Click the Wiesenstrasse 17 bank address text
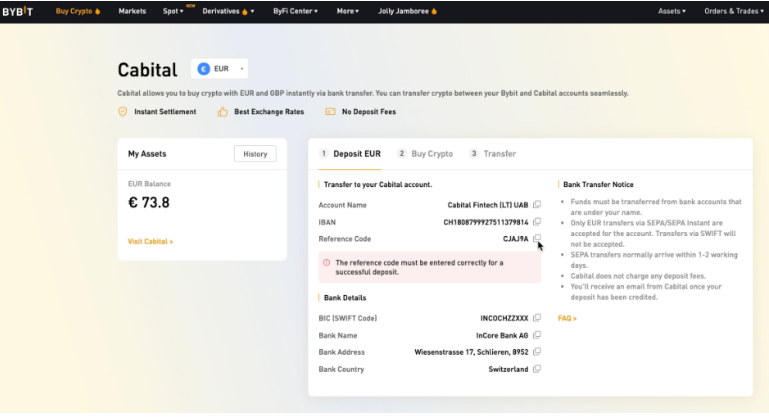The width and height of the screenshot is (769, 419). pyautogui.click(x=471, y=352)
